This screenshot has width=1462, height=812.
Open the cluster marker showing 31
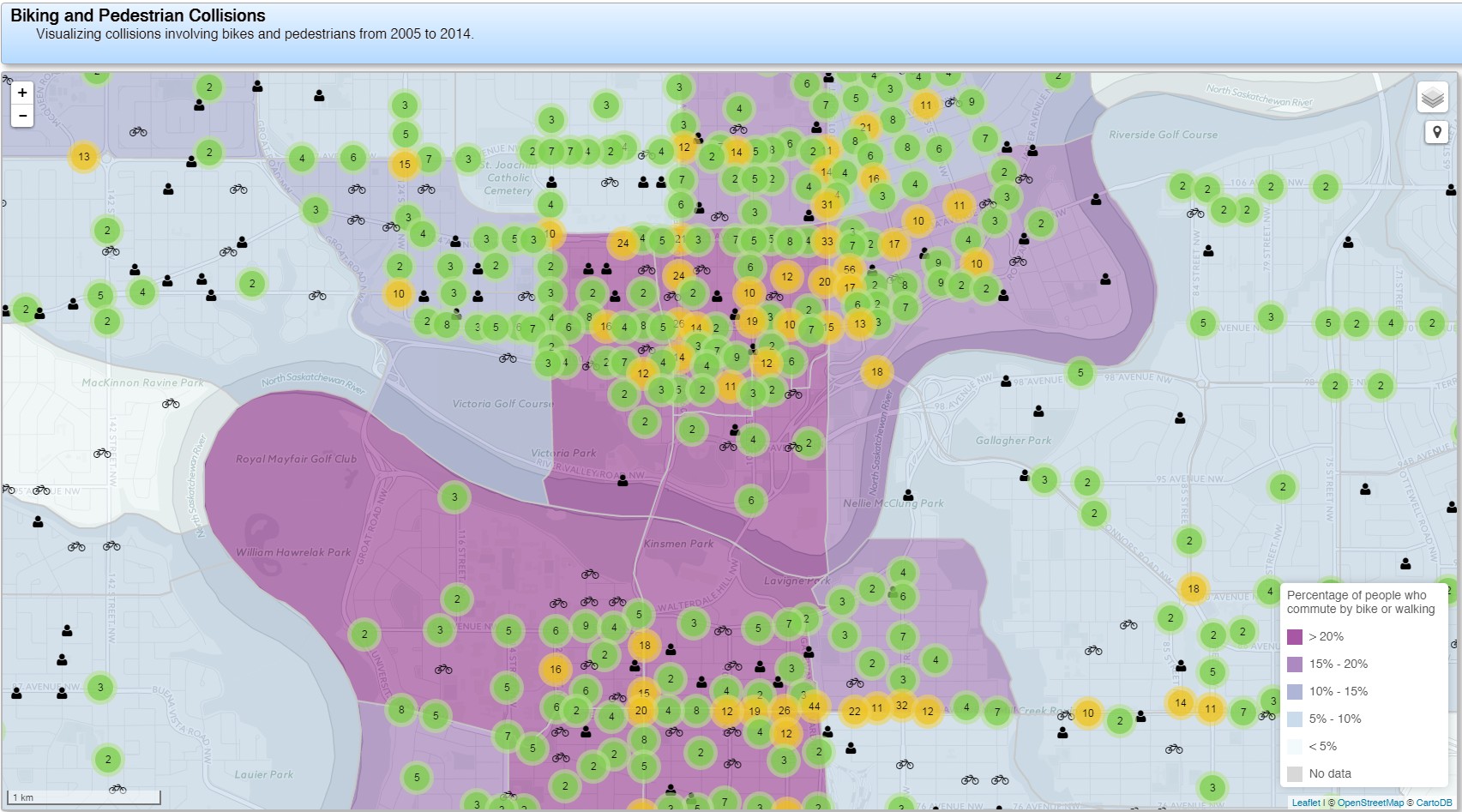point(827,204)
